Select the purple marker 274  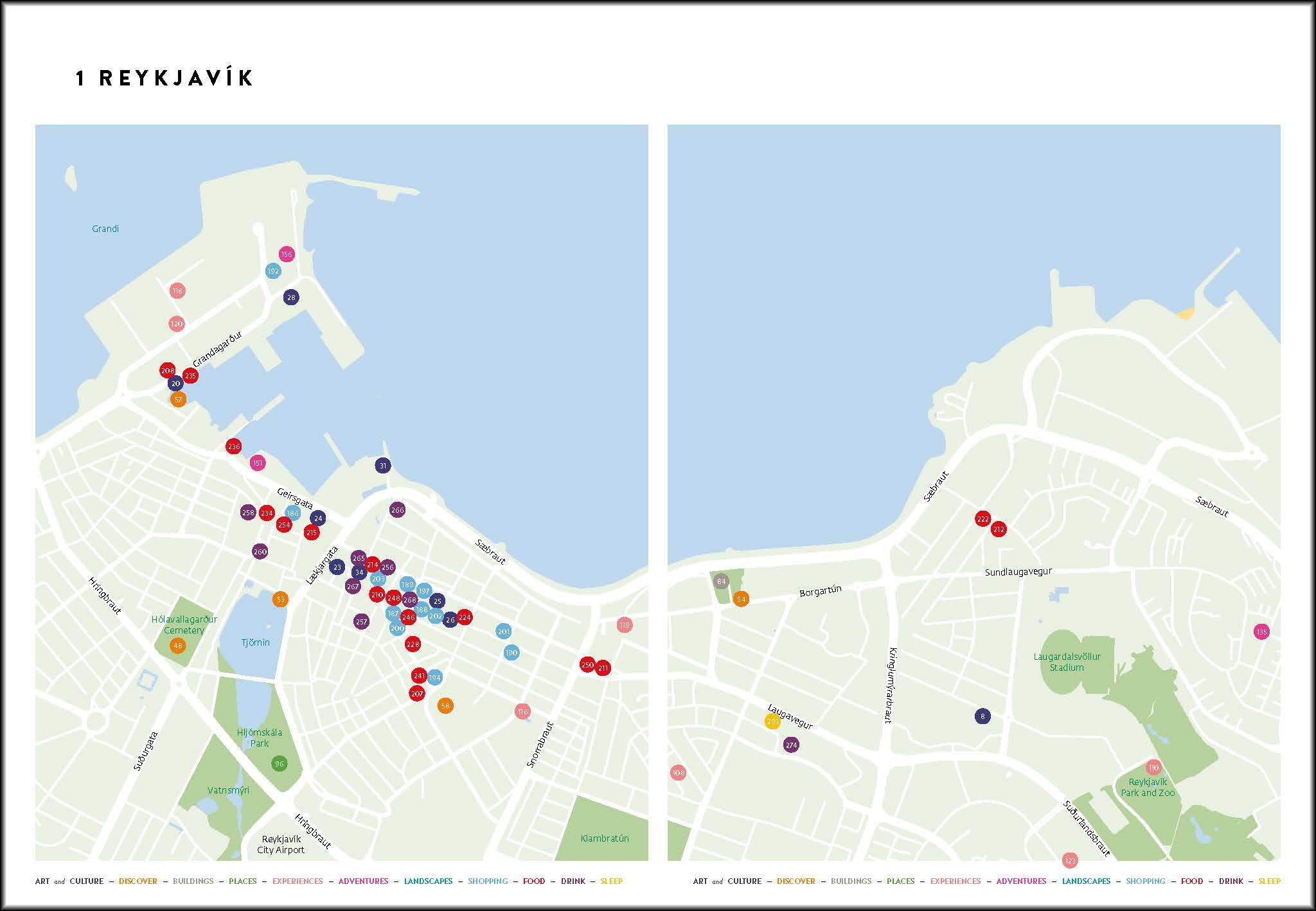791,745
